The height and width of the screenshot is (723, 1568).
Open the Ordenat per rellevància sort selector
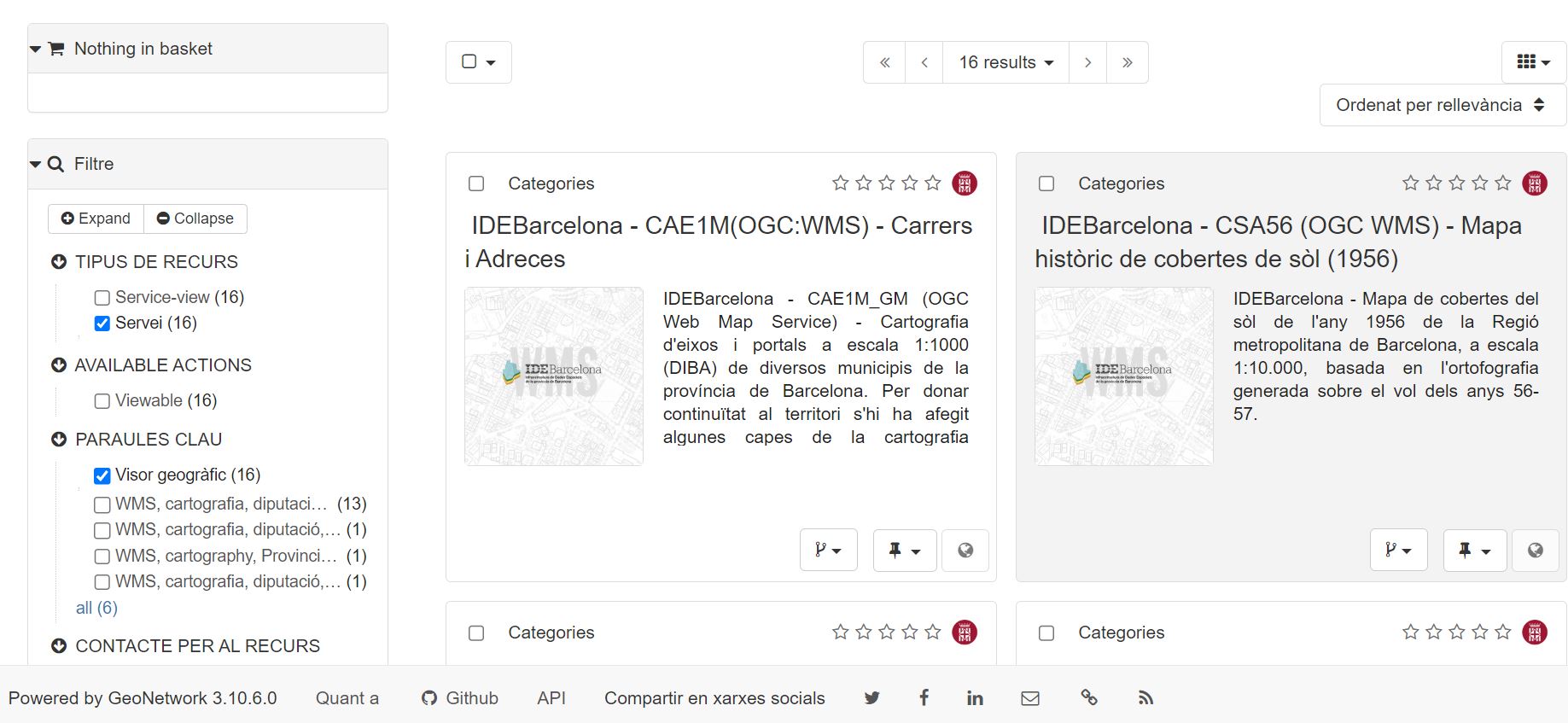pyautogui.click(x=1443, y=105)
